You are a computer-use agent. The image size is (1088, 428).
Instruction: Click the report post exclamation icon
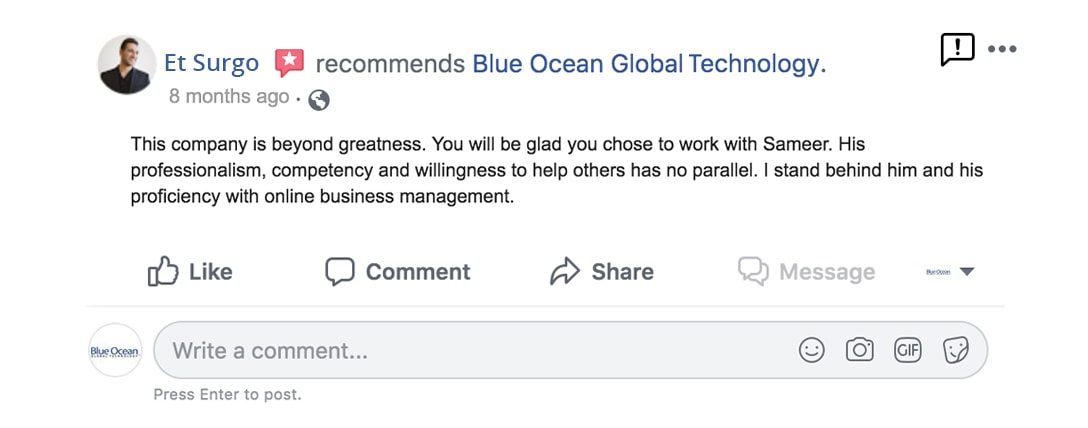[958, 49]
